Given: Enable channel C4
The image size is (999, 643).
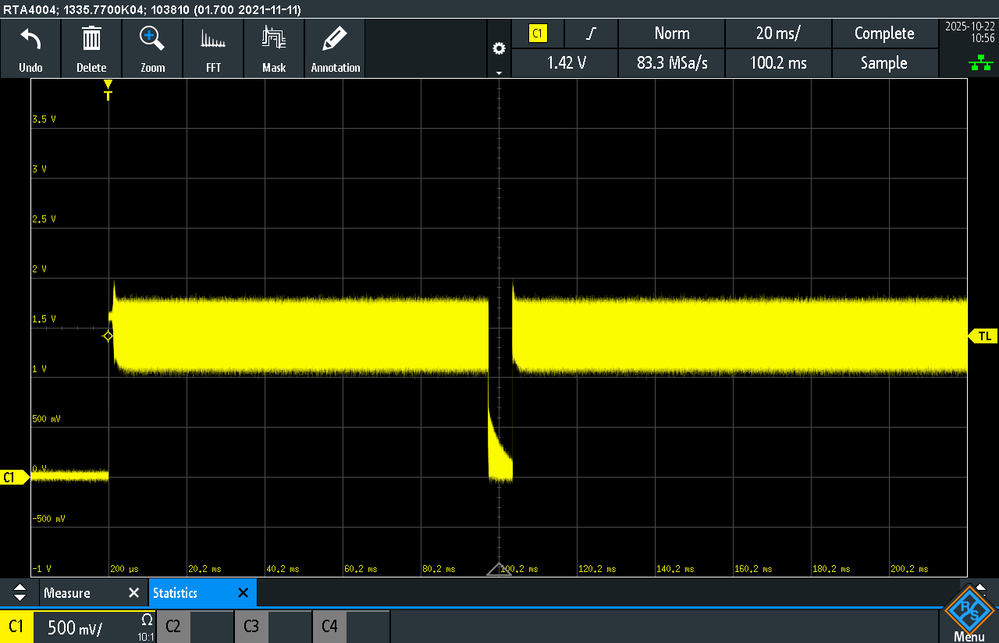Looking at the screenshot, I should click(330, 626).
